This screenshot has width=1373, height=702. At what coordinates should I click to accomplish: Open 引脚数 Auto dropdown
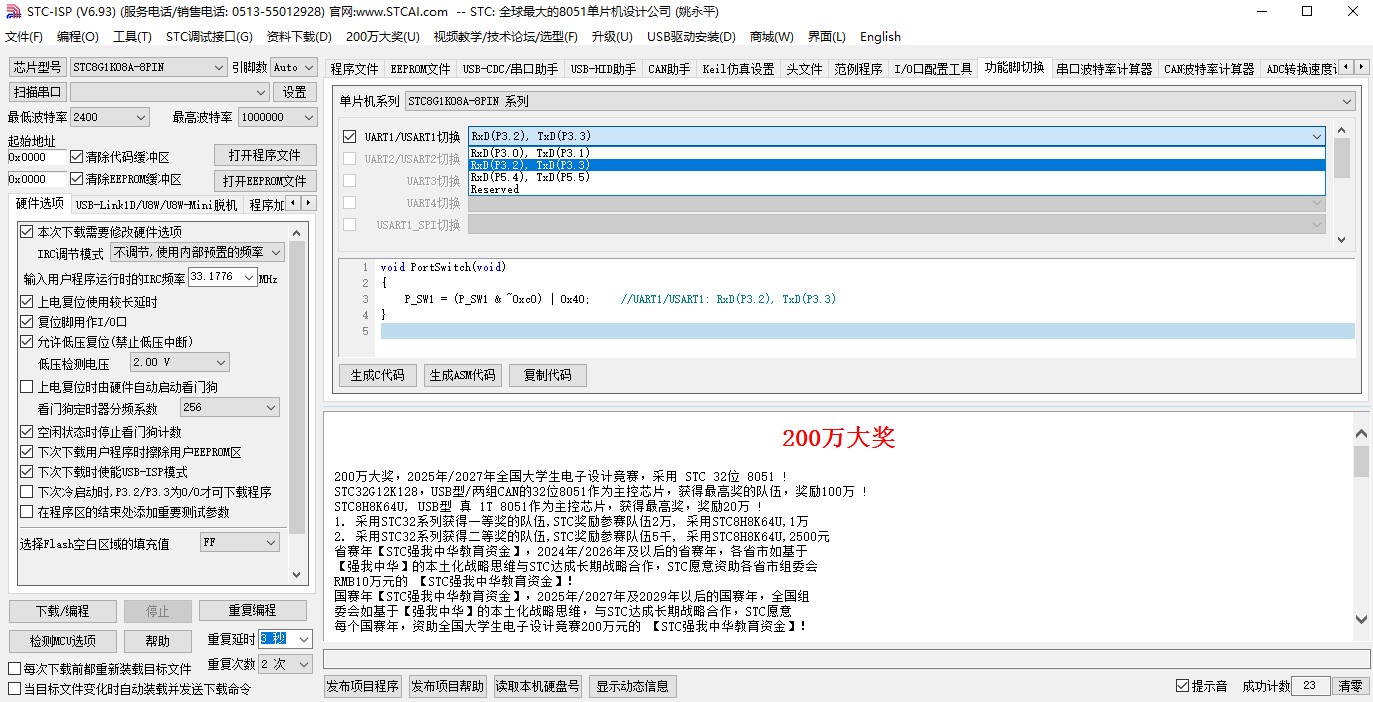294,67
